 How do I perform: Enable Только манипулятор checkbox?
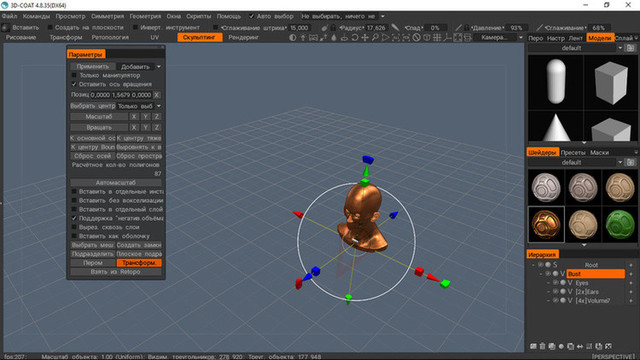tap(74, 75)
